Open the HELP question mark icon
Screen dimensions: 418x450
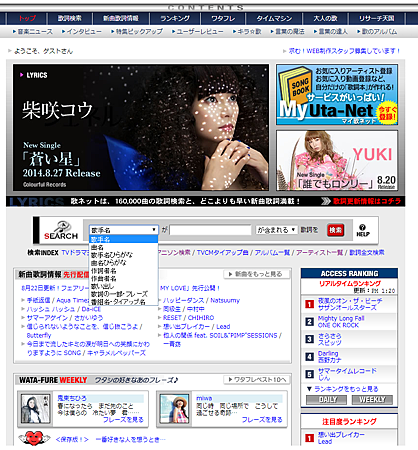pos(363,230)
